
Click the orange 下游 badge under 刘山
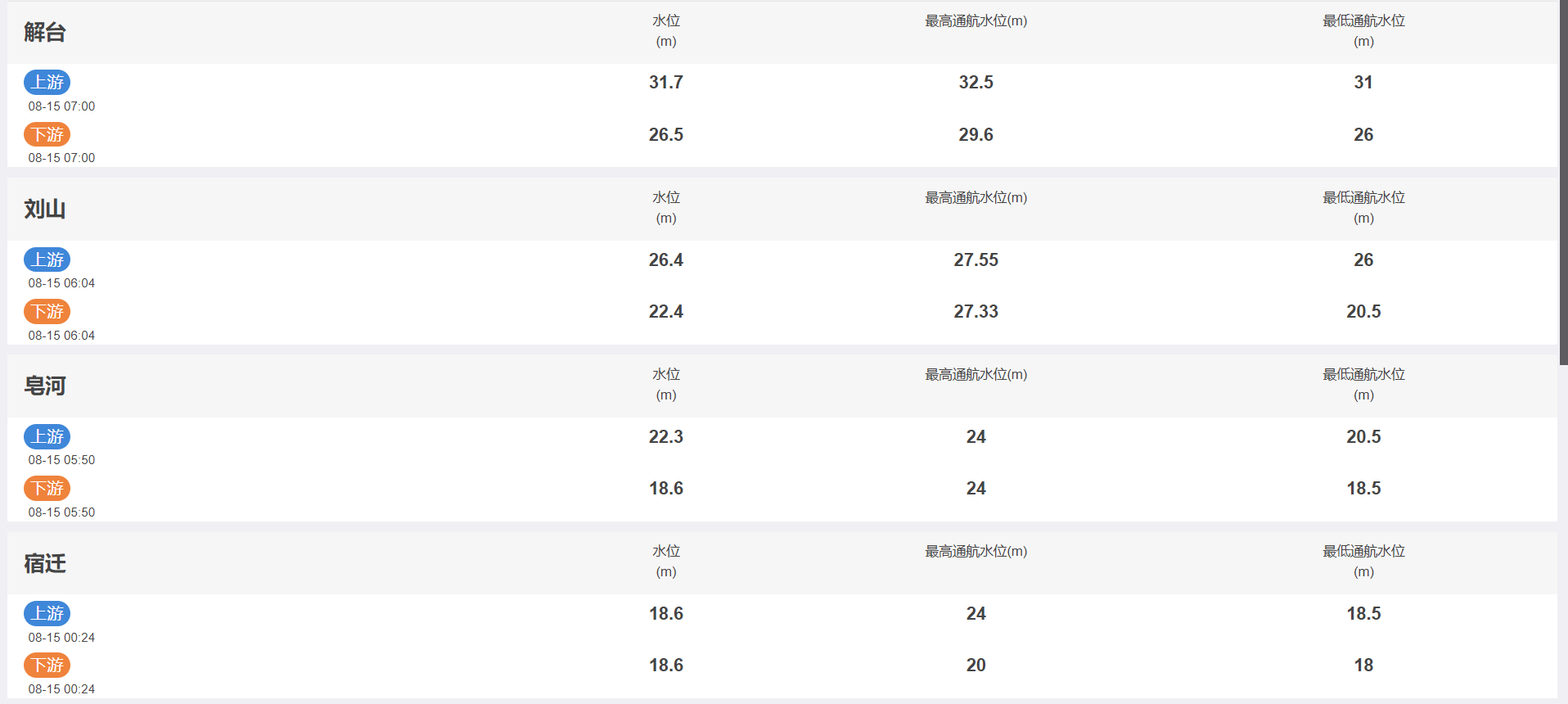(x=47, y=311)
